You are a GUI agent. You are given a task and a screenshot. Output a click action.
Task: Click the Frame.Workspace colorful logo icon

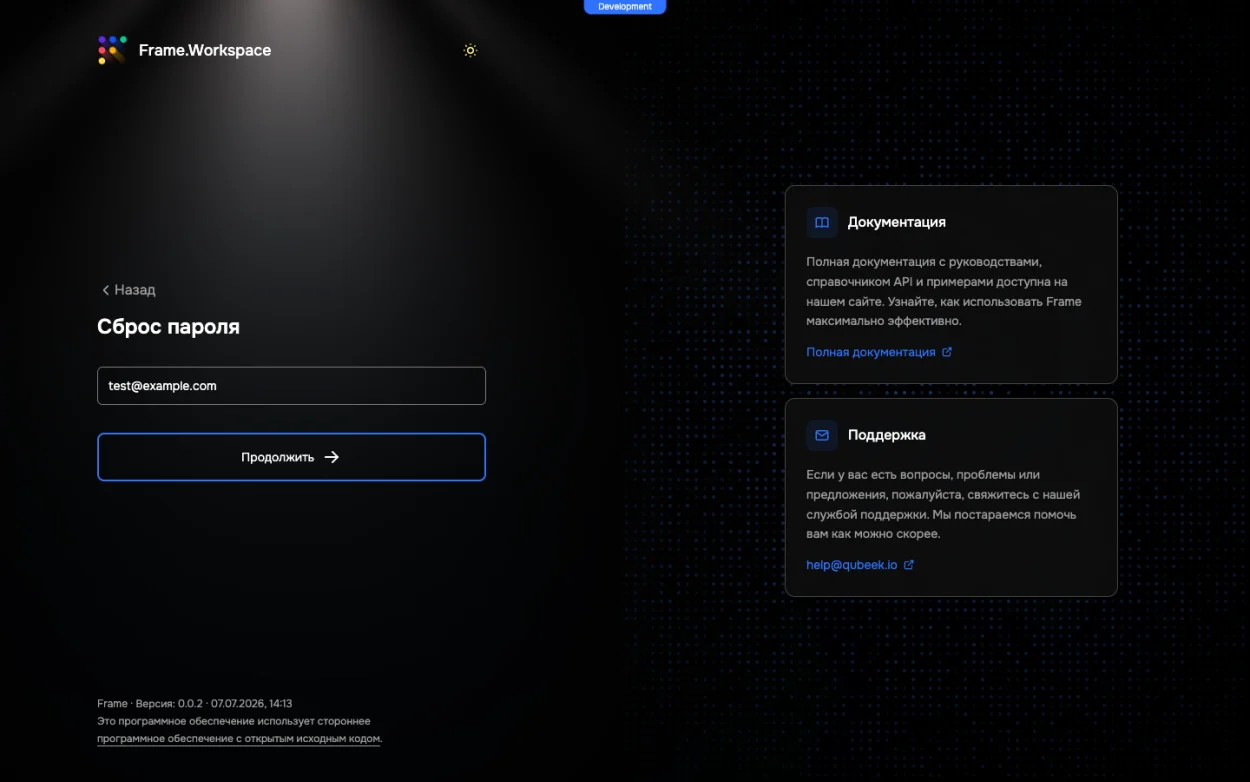[112, 50]
